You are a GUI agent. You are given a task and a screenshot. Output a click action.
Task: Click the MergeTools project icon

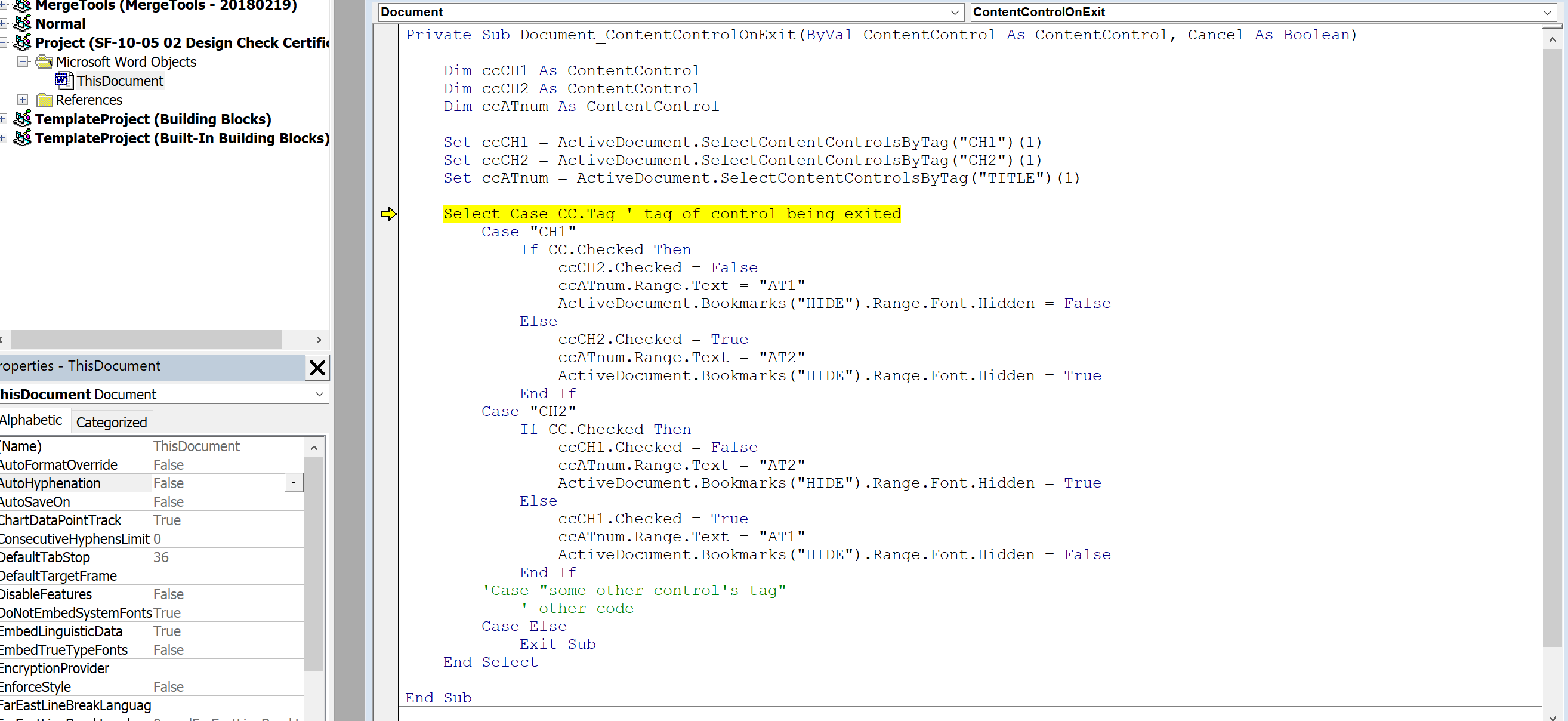[23, 5]
